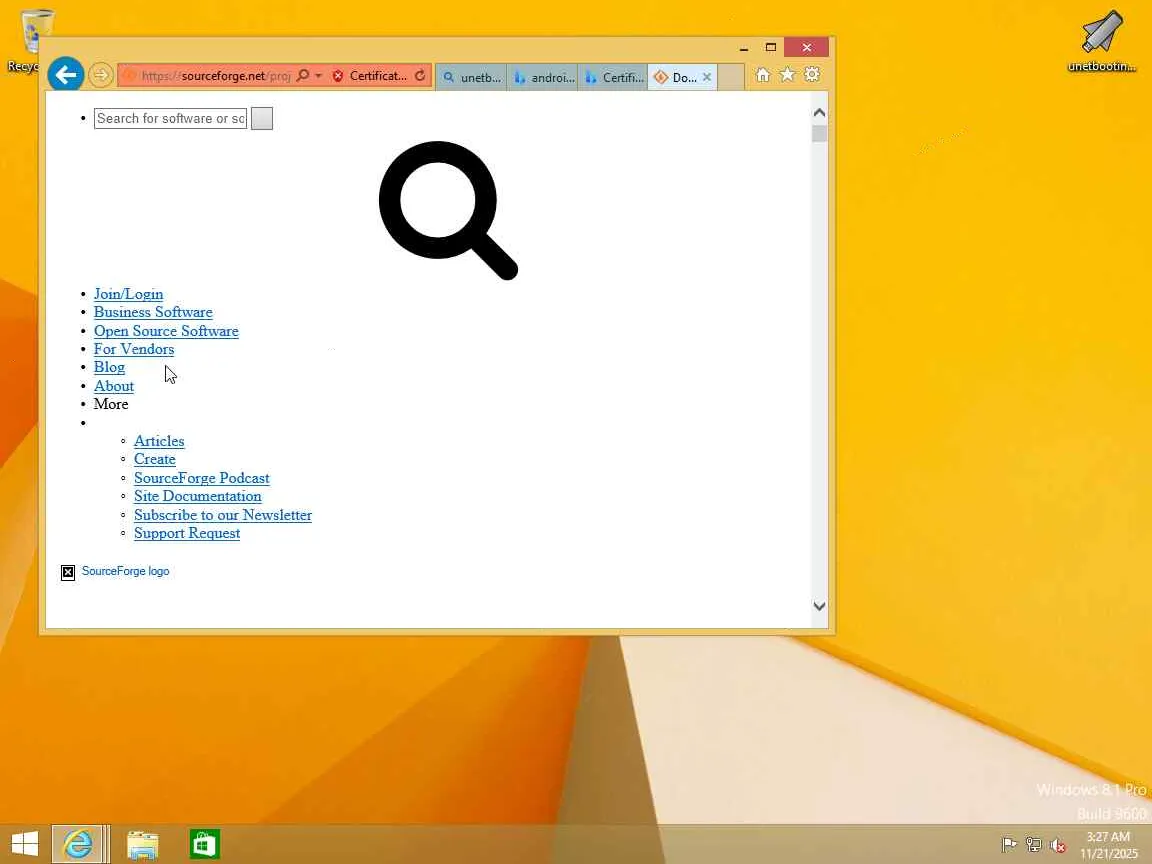View the Certificate error security report
The image size is (1152, 864).
370,76
